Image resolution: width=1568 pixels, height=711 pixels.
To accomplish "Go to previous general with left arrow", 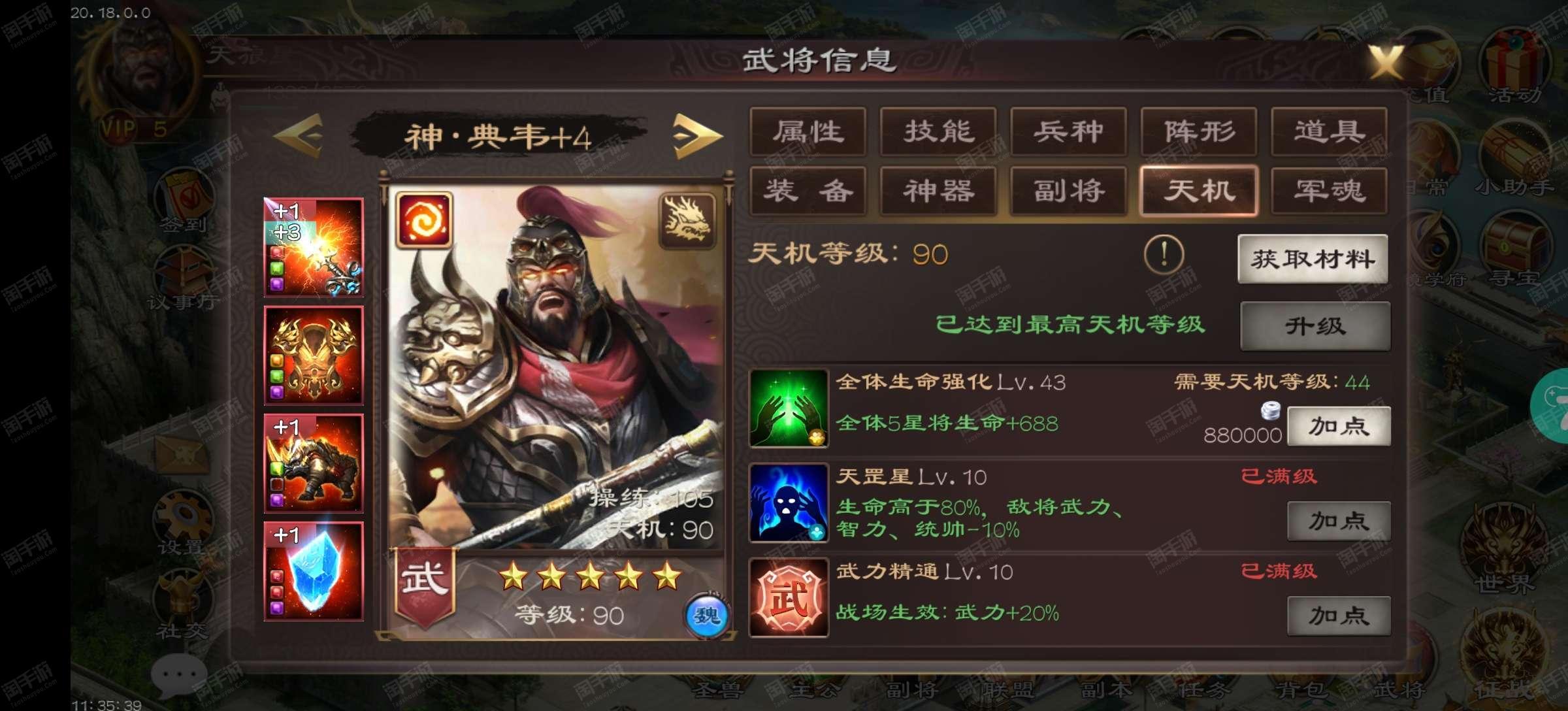I will (299, 135).
